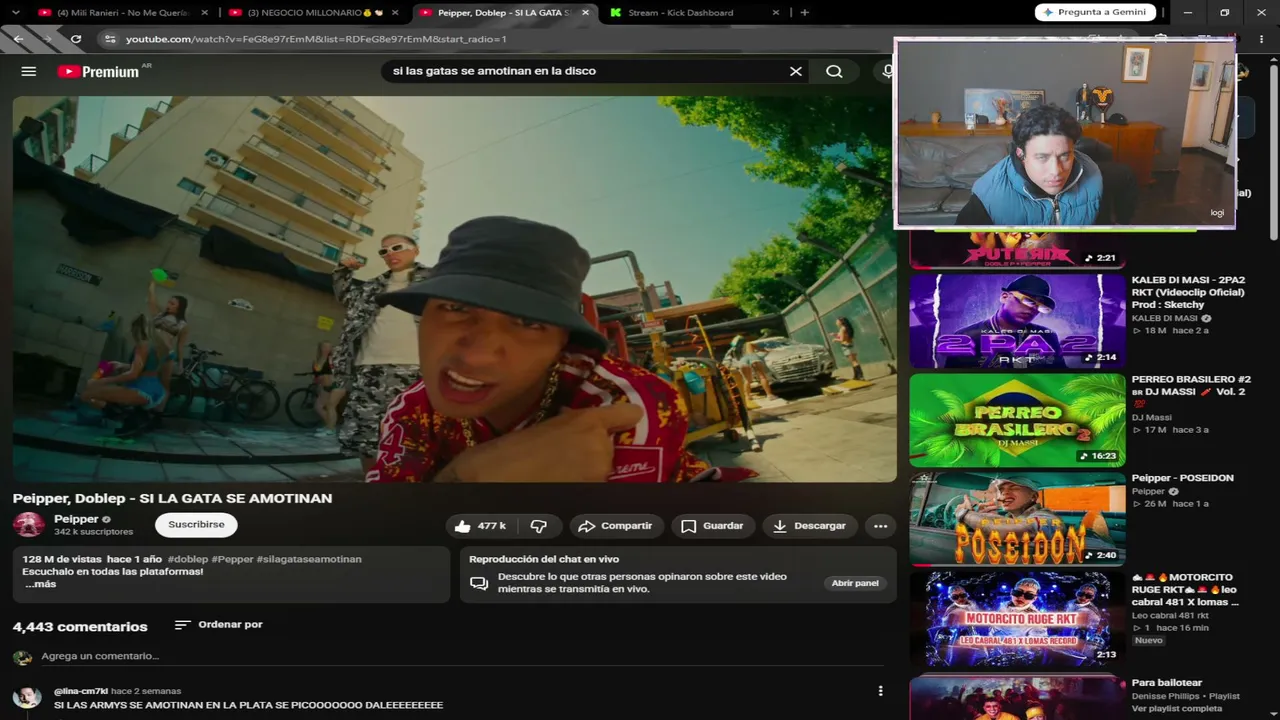The image size is (1280, 720).
Task: Open the Para bailotear playlist title
Action: (1167, 683)
